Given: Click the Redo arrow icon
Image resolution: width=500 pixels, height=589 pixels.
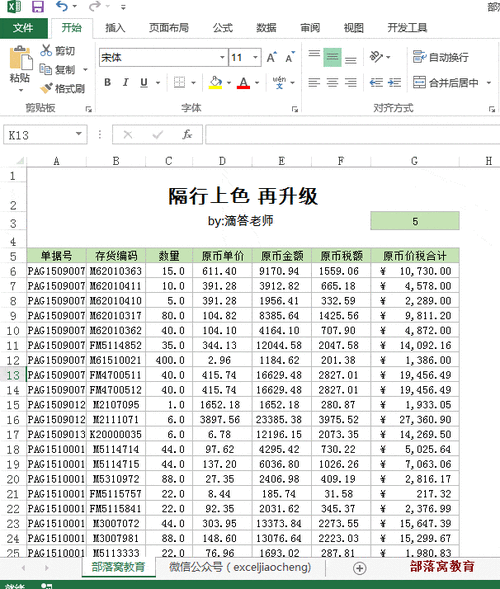Looking at the screenshot, I should click(94, 6).
